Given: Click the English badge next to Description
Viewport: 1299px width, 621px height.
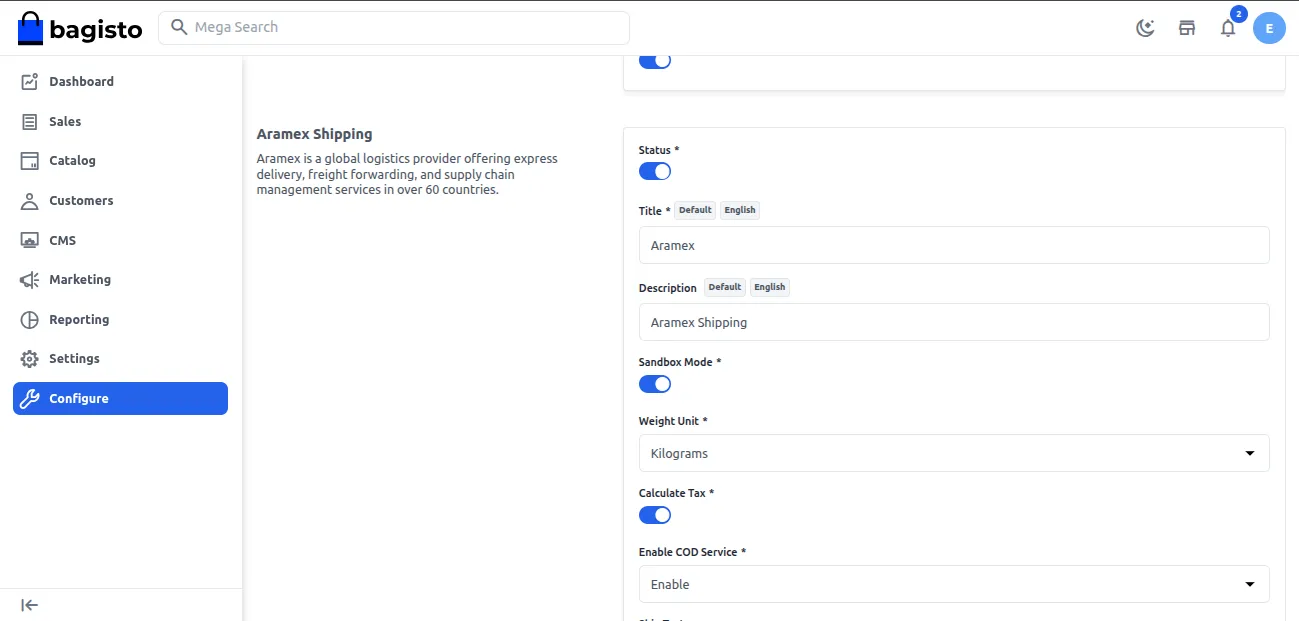Looking at the screenshot, I should point(770,287).
